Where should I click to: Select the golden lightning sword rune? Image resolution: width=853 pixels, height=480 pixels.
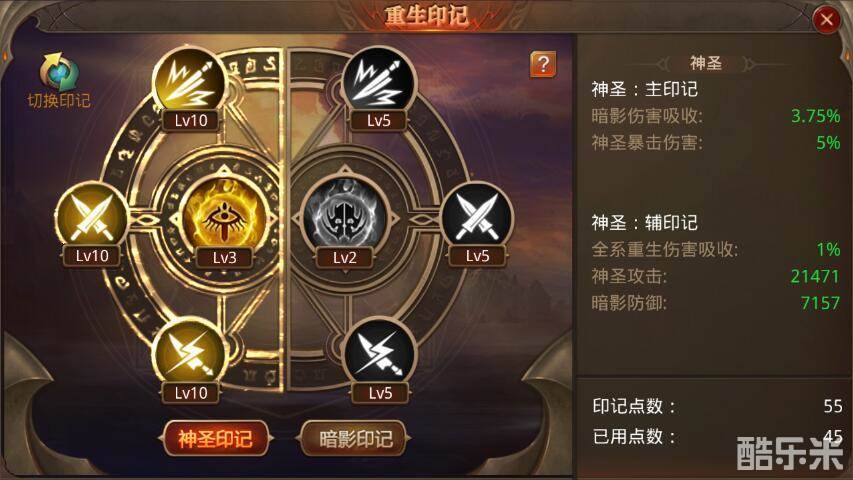pos(189,354)
